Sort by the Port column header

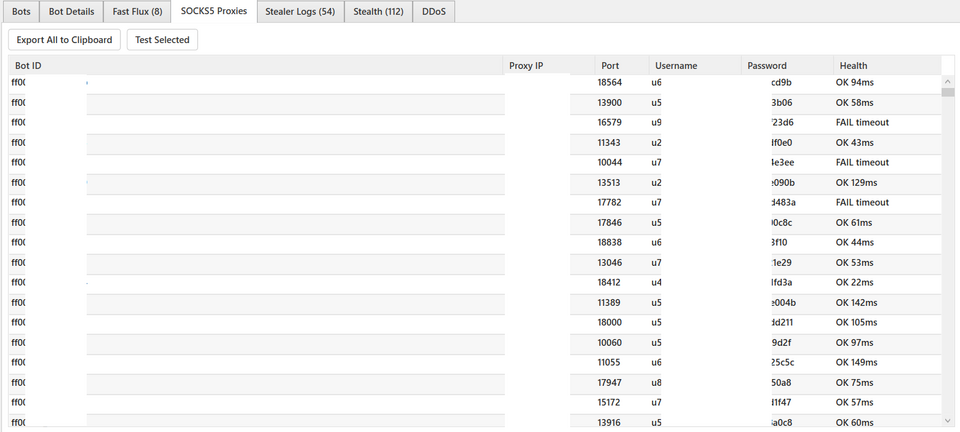(x=621, y=65)
